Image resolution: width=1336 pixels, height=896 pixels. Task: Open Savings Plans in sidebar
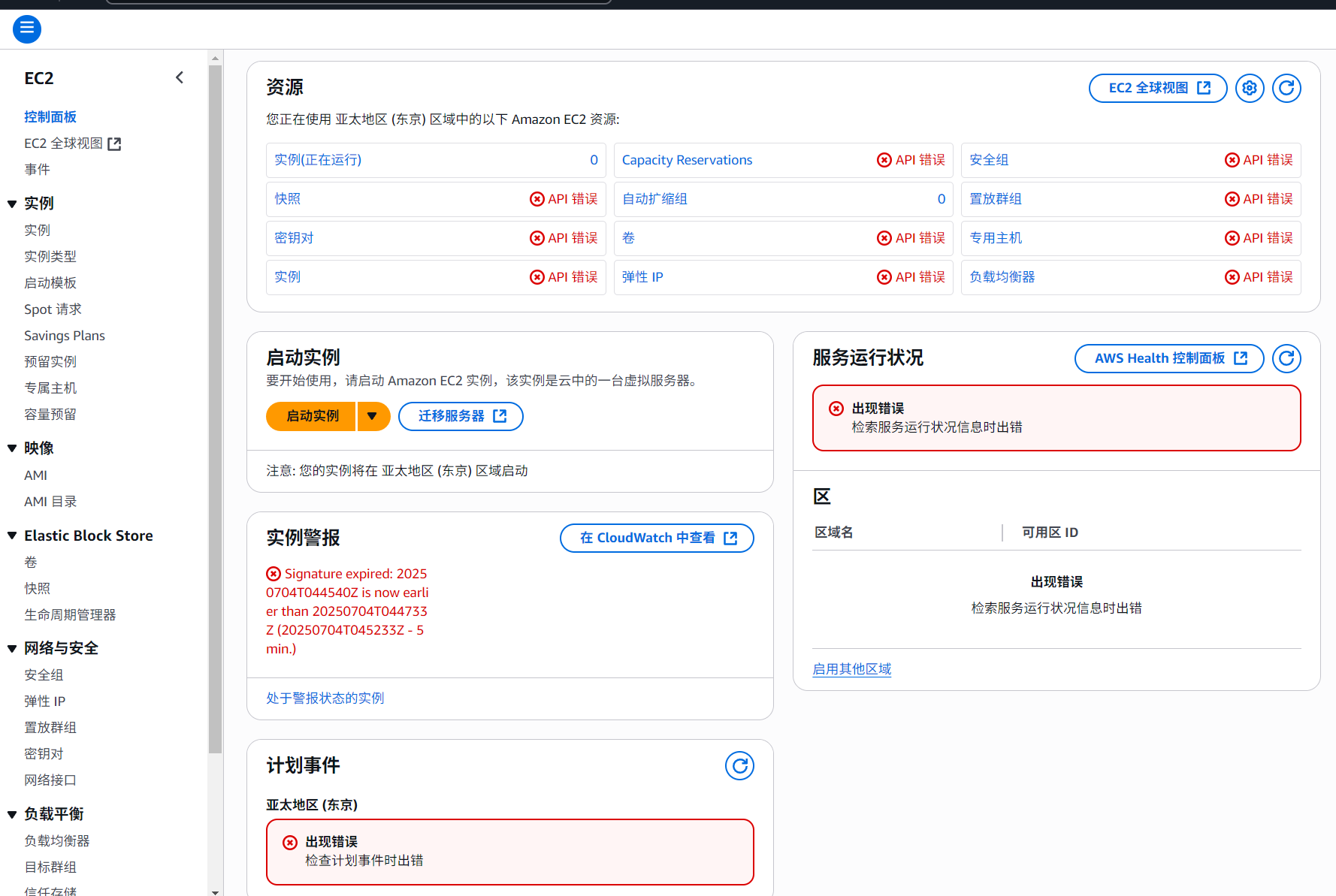click(65, 336)
